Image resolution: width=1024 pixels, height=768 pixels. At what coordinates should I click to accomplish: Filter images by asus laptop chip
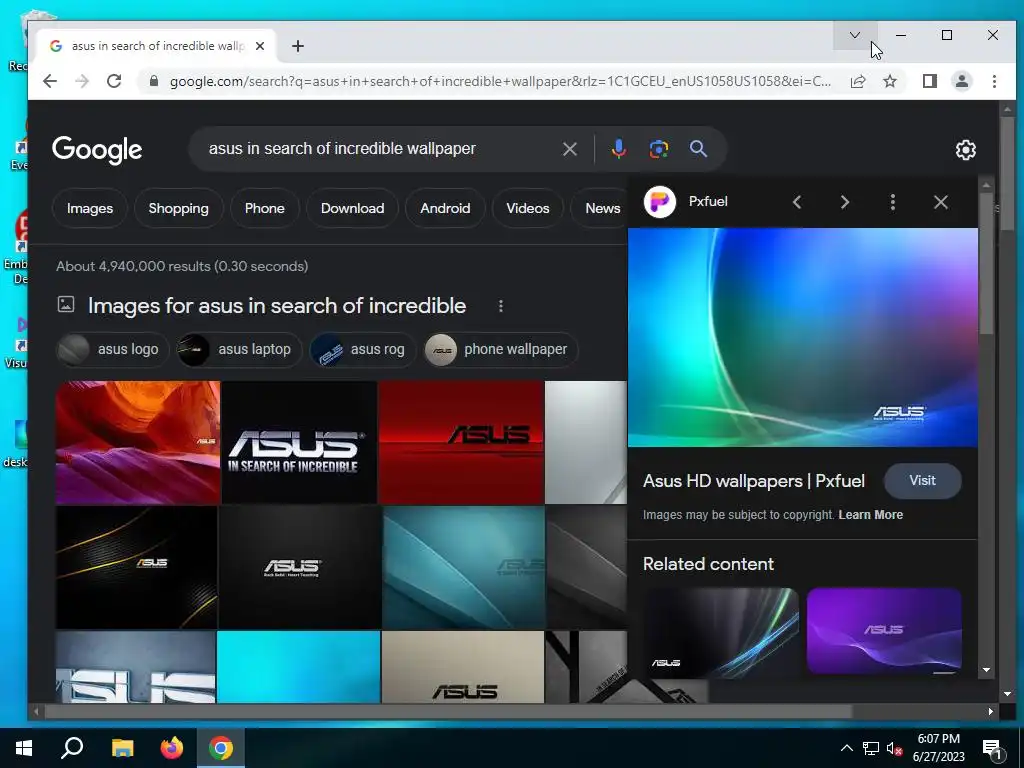point(239,349)
